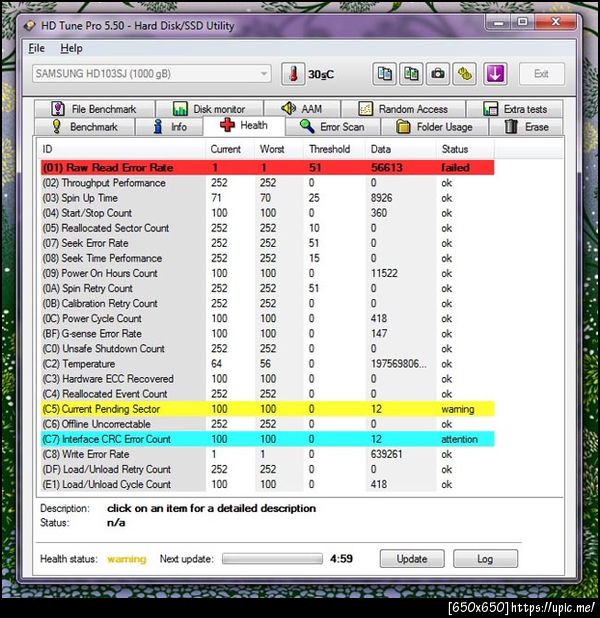600x618 pixels.
Task: Select the Reallocated Sector Count row
Action: tap(267, 228)
